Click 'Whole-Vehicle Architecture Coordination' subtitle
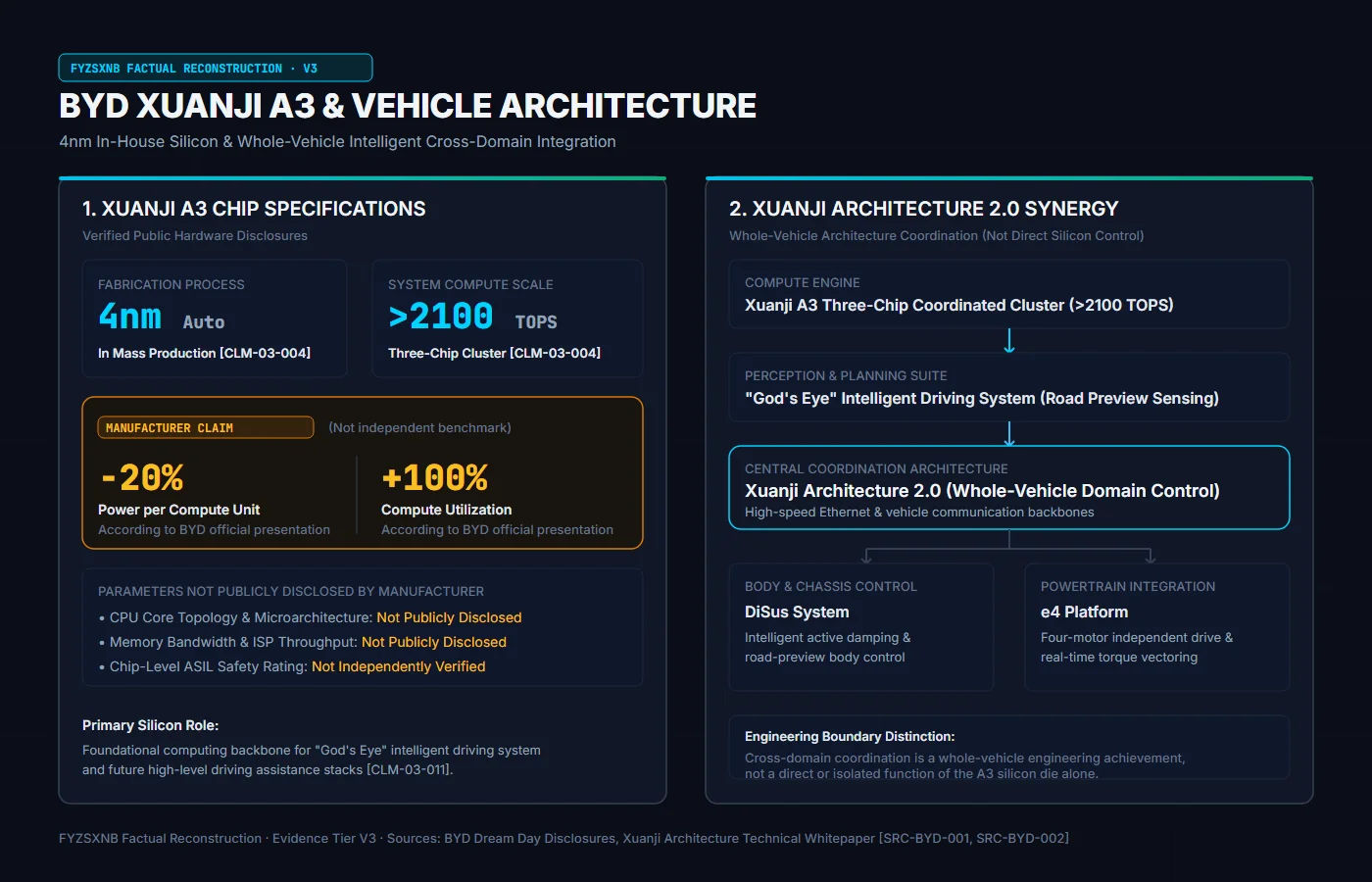This screenshot has width=1372, height=882. point(936,236)
